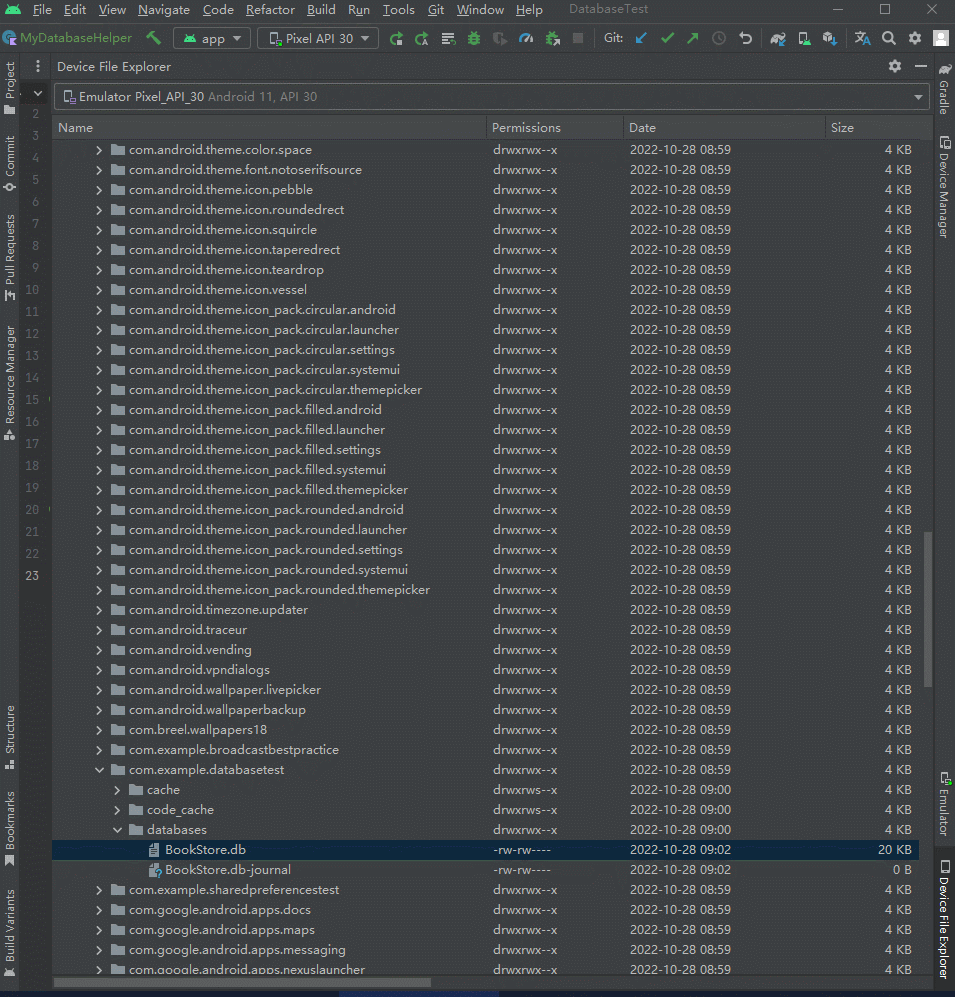This screenshot has height=997, width=955.
Task: Expand the cache folder
Action: point(117,790)
